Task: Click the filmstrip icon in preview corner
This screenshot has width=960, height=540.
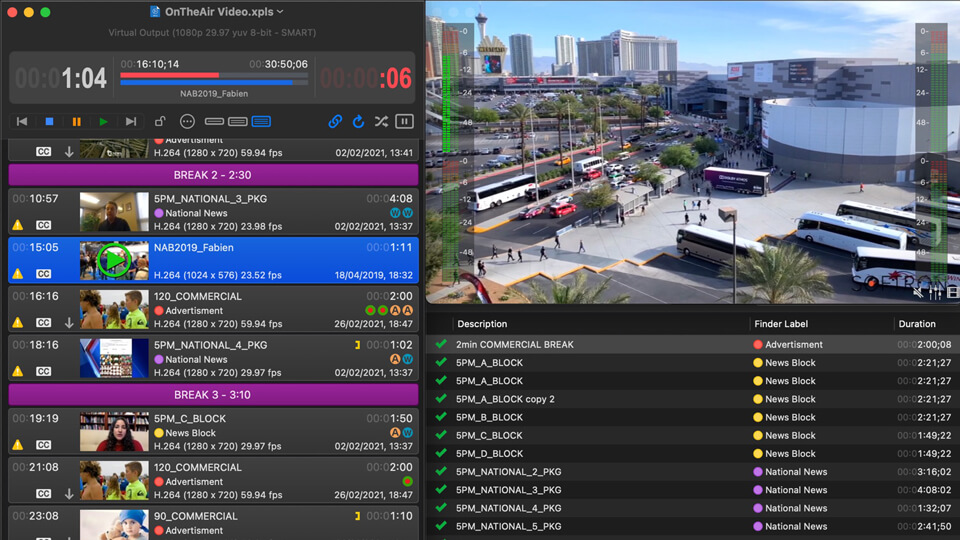Action: [x=953, y=293]
